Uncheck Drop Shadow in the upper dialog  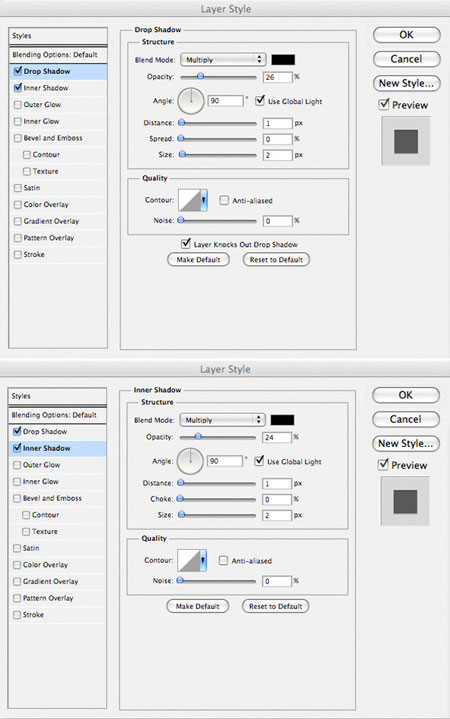click(x=18, y=71)
